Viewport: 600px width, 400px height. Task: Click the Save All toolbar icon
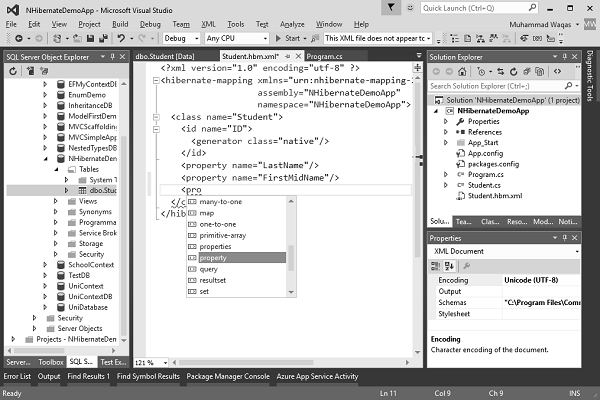tap(103, 38)
